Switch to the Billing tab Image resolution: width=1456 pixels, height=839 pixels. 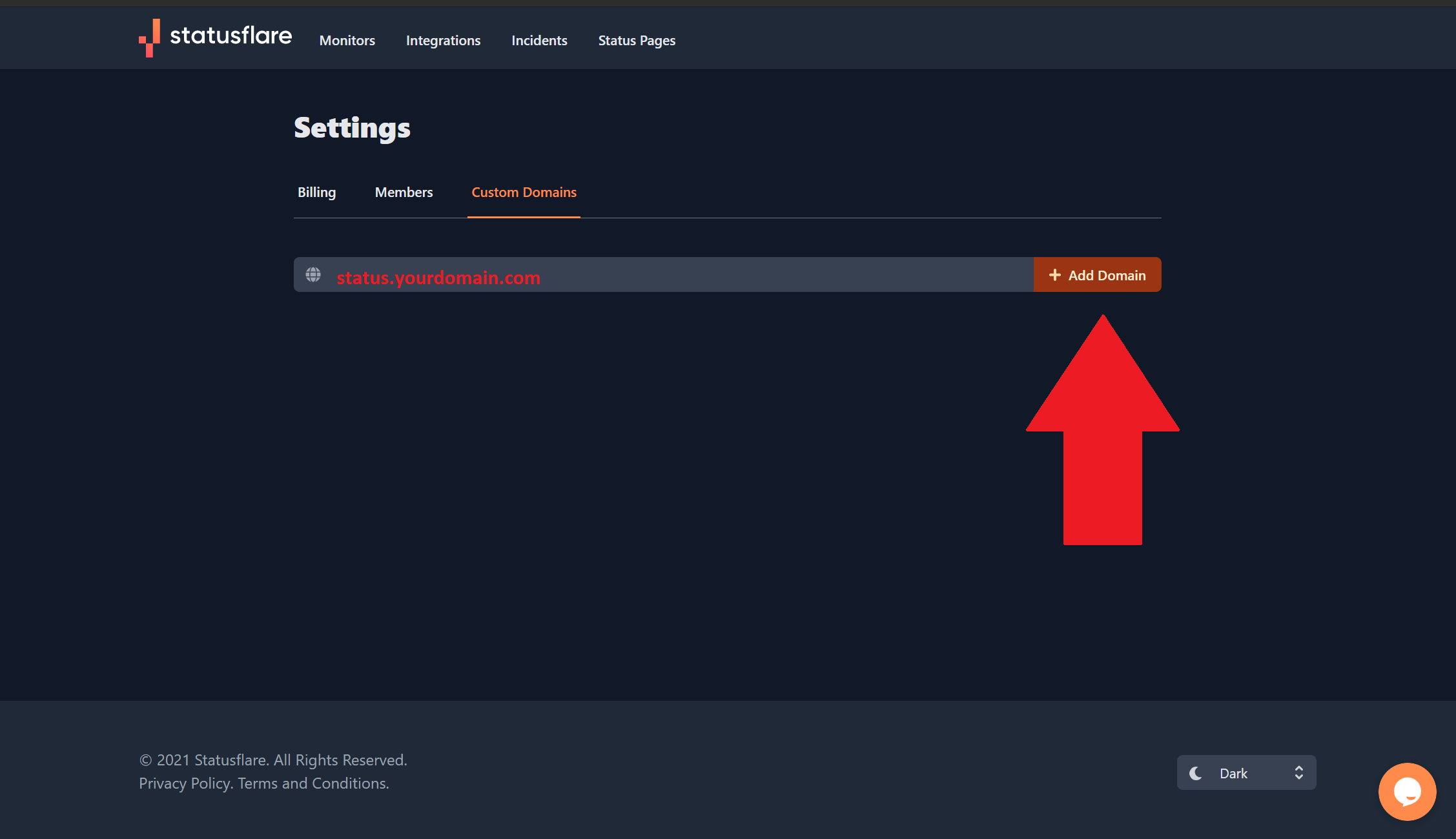(316, 192)
